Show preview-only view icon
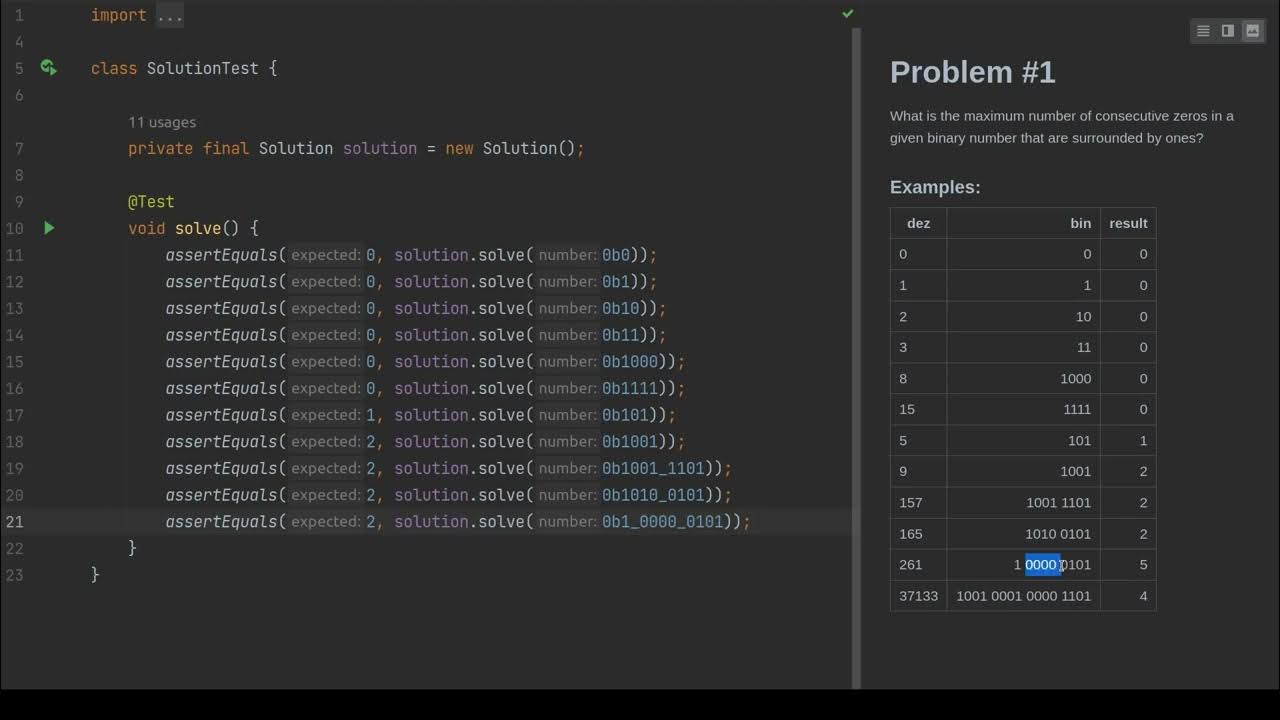Viewport: 1280px width, 720px height. [1252, 31]
